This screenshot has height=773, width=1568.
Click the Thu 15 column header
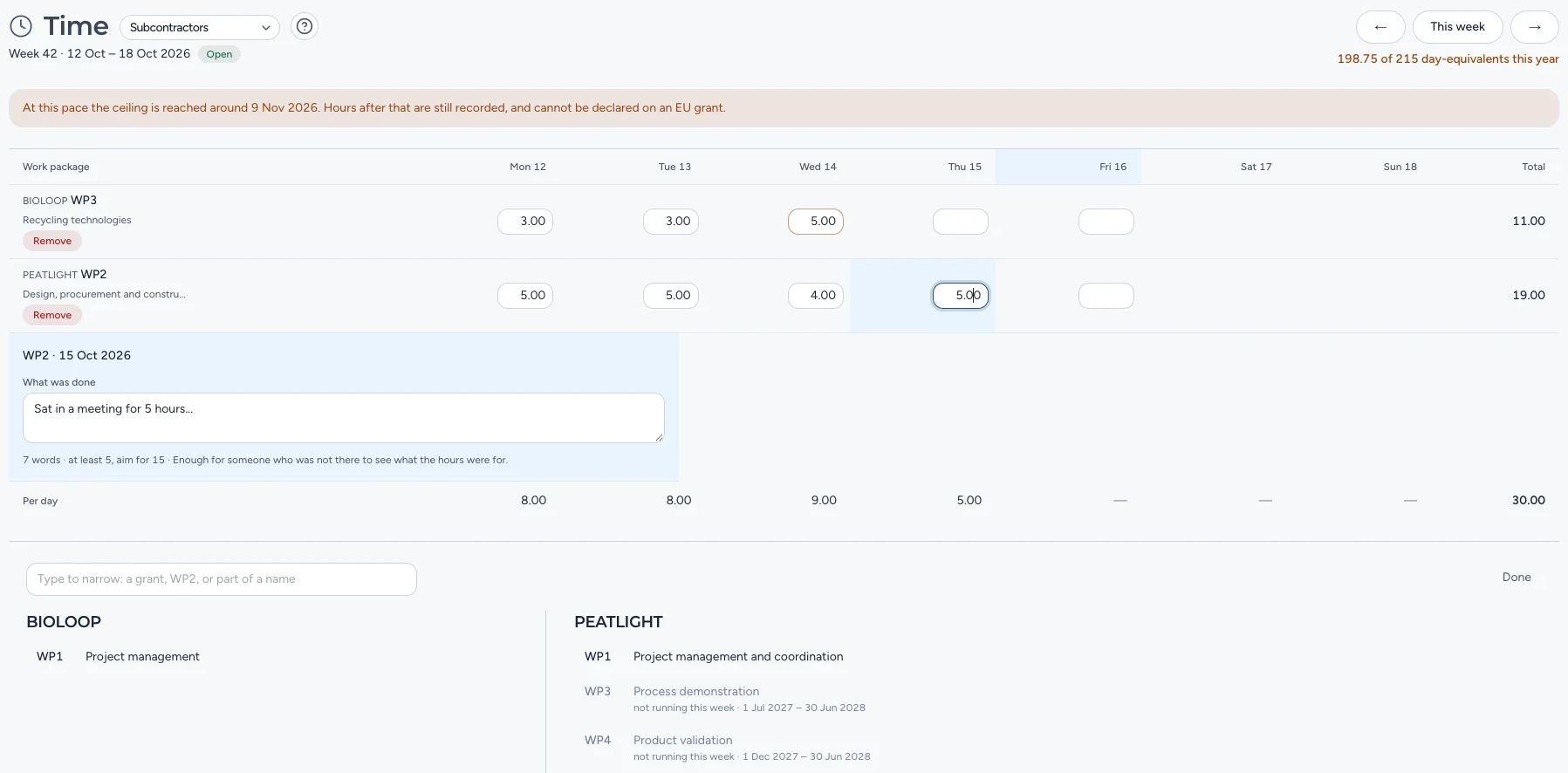[965, 167]
